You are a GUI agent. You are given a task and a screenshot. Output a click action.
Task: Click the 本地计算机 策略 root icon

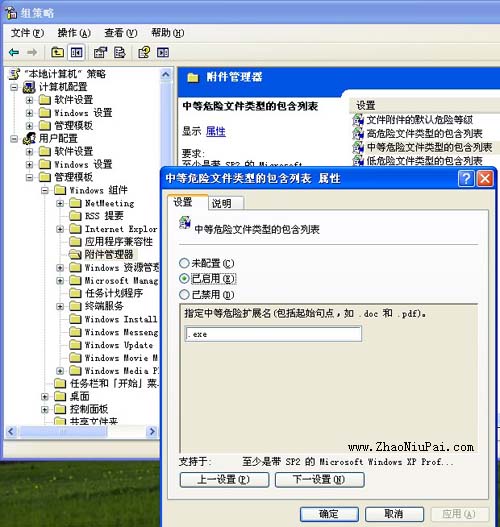click(x=14, y=74)
